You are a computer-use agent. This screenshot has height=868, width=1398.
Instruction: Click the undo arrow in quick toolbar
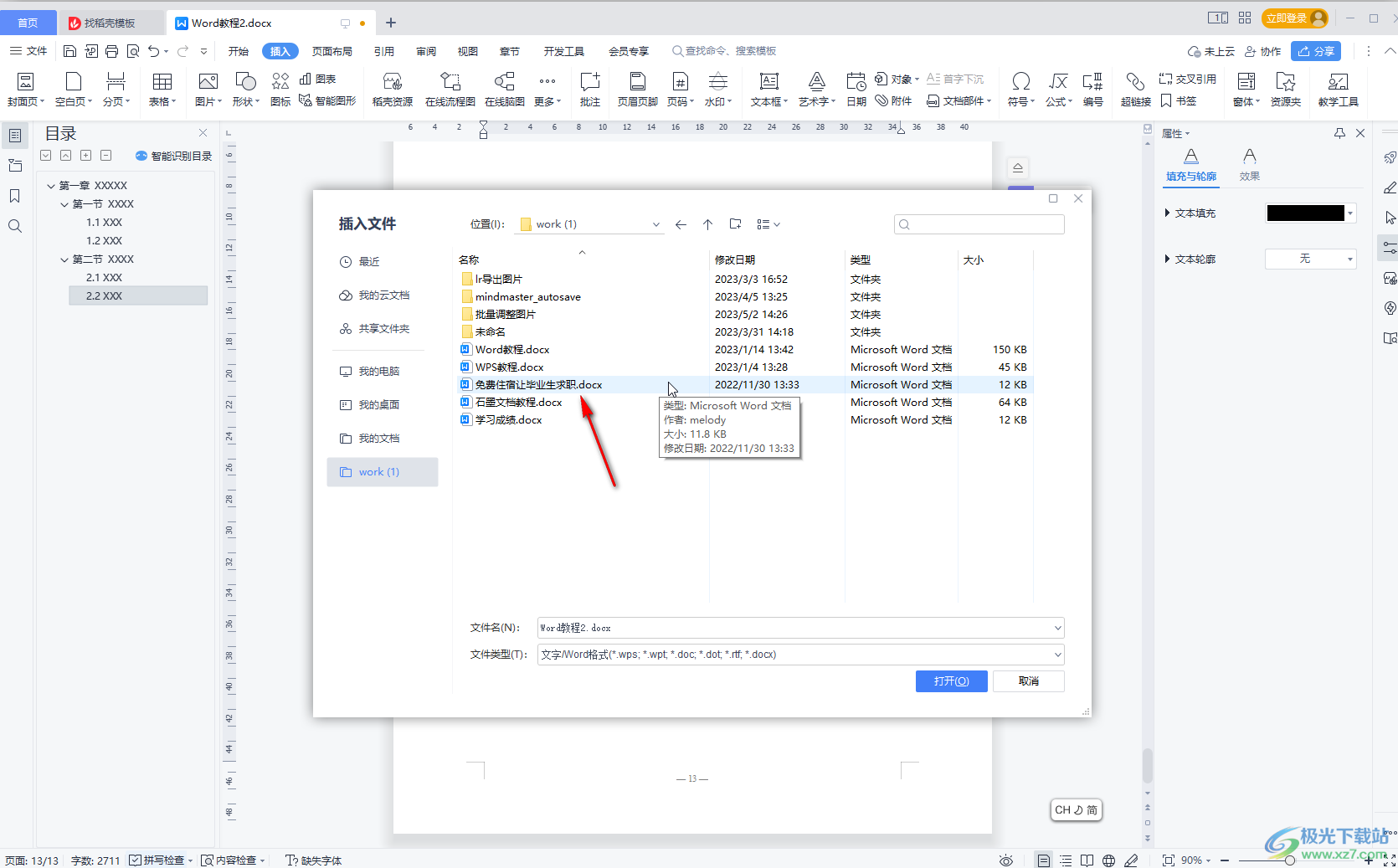coord(153,51)
